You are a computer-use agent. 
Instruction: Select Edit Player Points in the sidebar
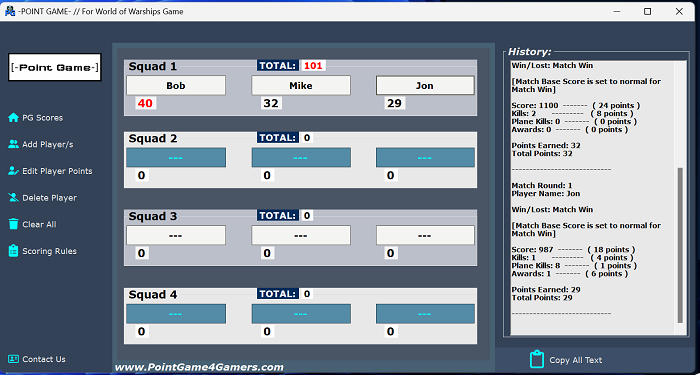pyautogui.click(x=57, y=171)
